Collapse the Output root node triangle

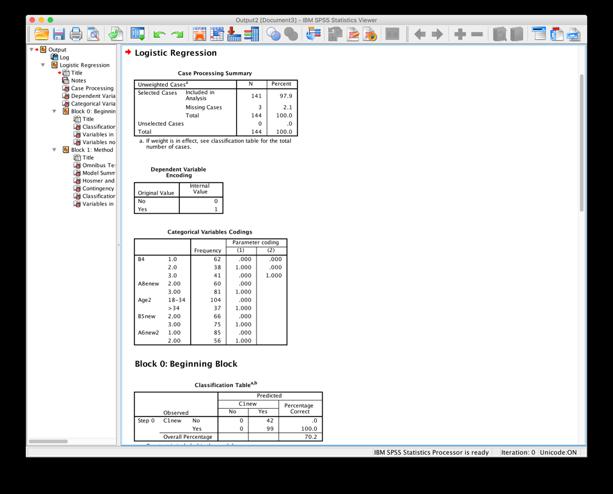[32, 50]
